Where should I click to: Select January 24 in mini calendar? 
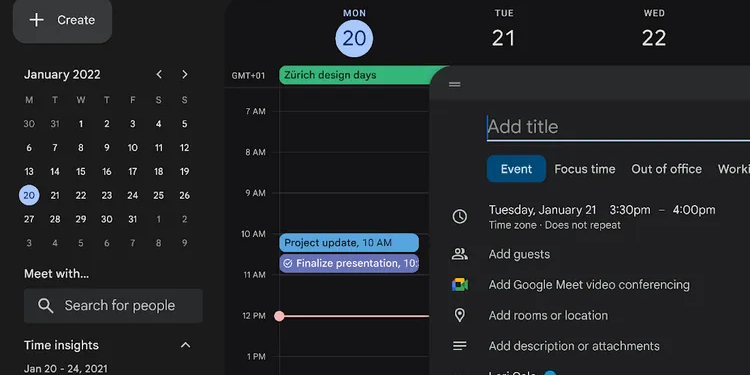tap(132, 195)
